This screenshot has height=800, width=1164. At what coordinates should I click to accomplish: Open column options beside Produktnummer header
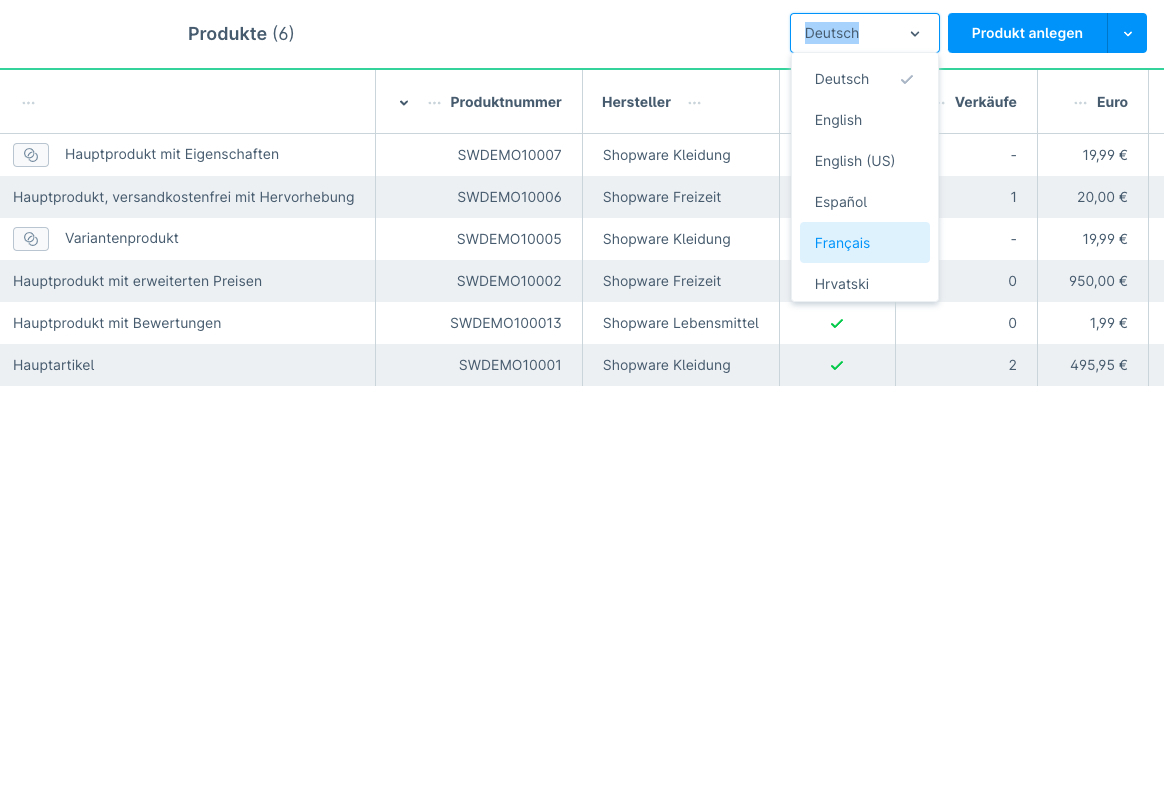(x=434, y=103)
